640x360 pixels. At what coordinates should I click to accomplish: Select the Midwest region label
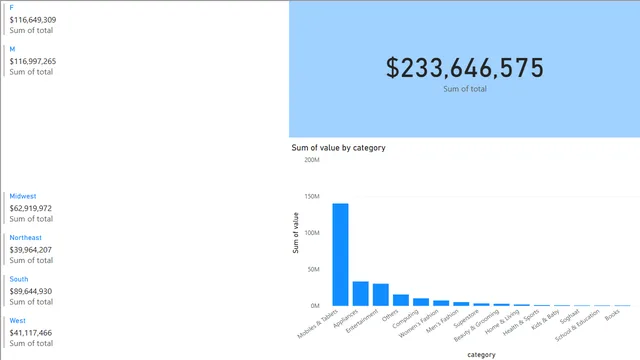(23, 196)
